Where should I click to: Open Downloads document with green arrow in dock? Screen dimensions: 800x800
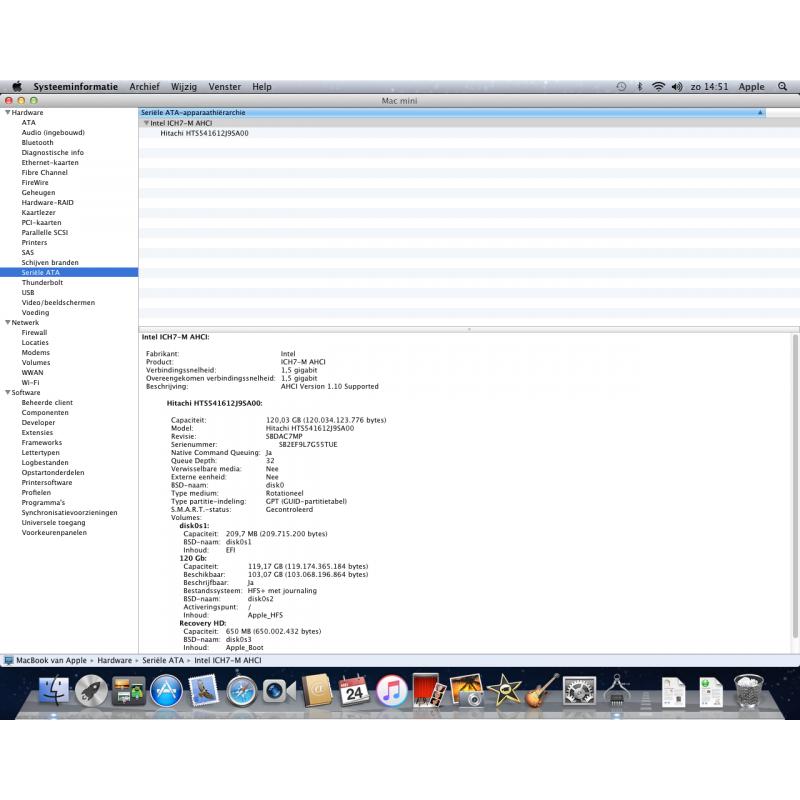pyautogui.click(x=711, y=692)
